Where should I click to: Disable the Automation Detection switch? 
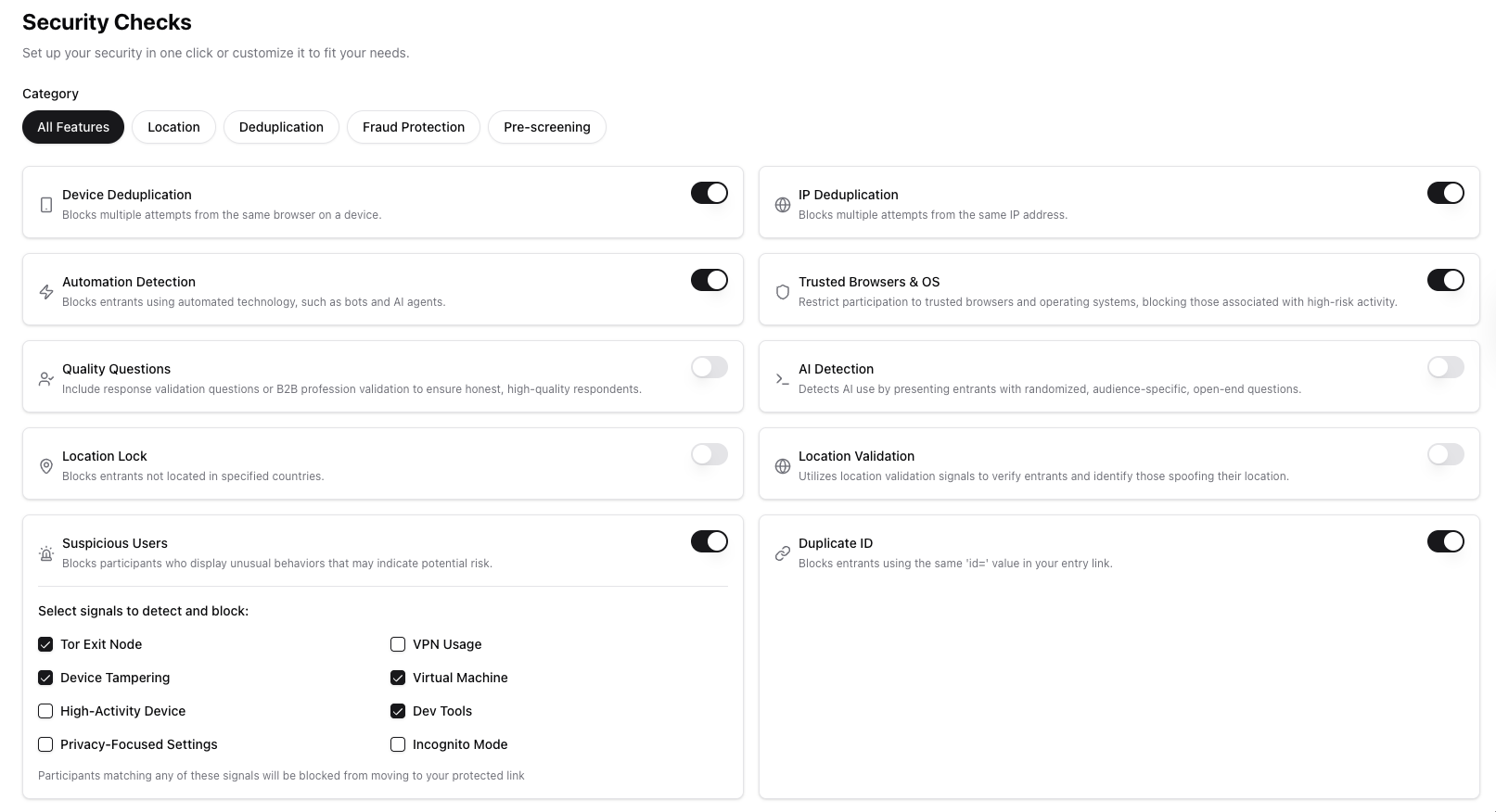click(710, 280)
